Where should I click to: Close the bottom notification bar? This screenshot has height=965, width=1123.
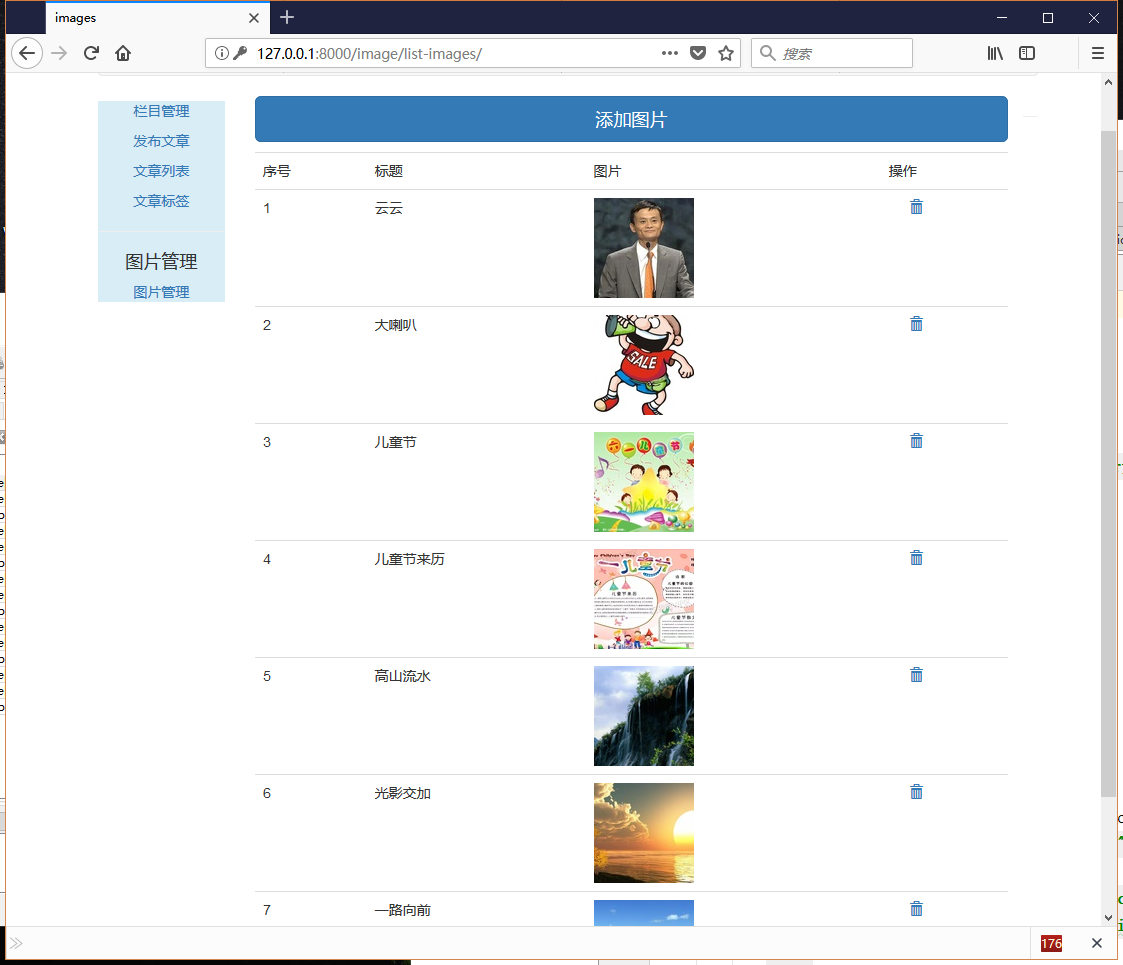(1097, 943)
